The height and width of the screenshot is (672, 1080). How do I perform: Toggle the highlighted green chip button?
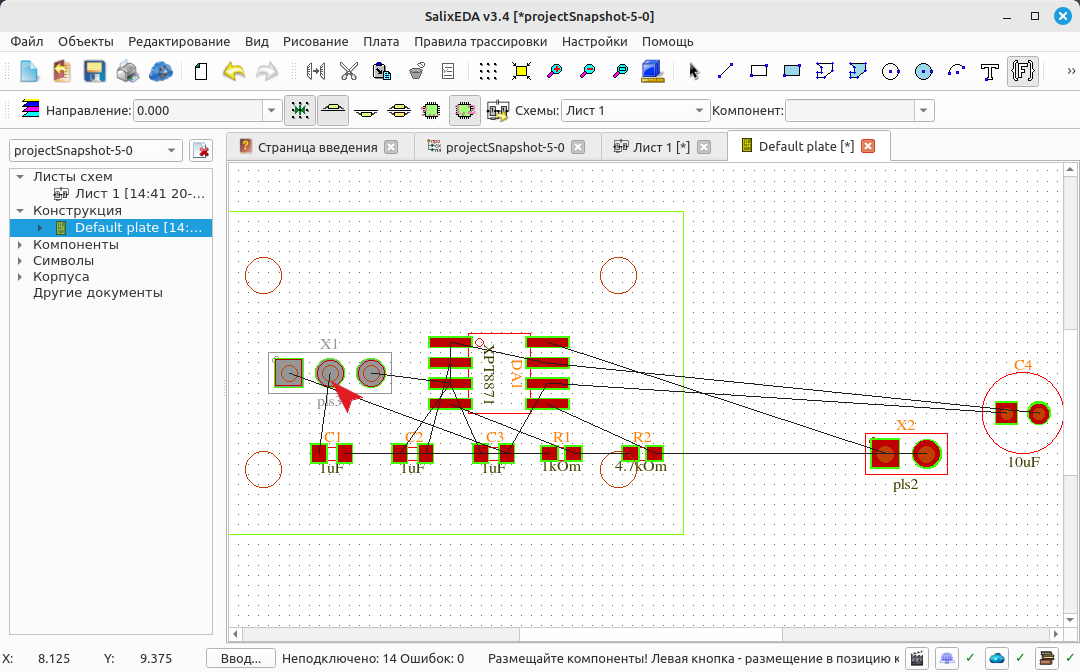(x=464, y=110)
